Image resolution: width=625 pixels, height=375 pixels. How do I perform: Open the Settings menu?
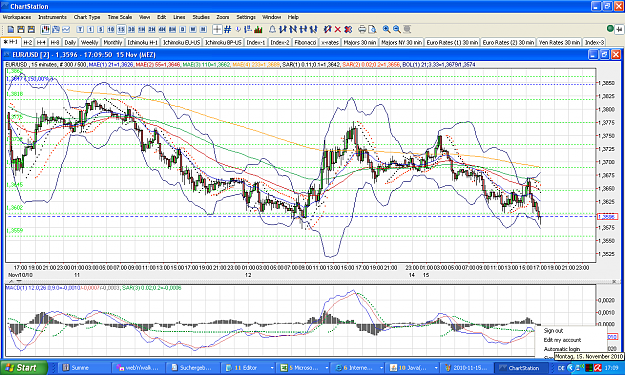coord(246,17)
